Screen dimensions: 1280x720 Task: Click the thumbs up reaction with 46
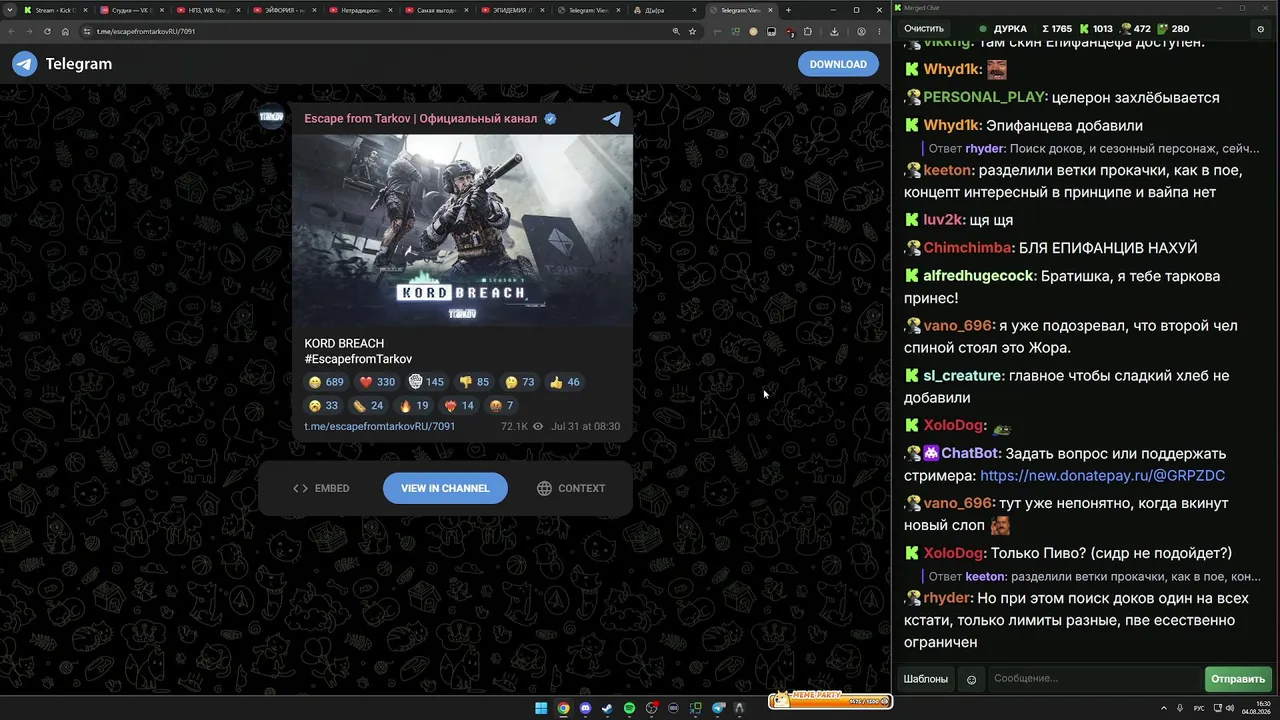[565, 382]
